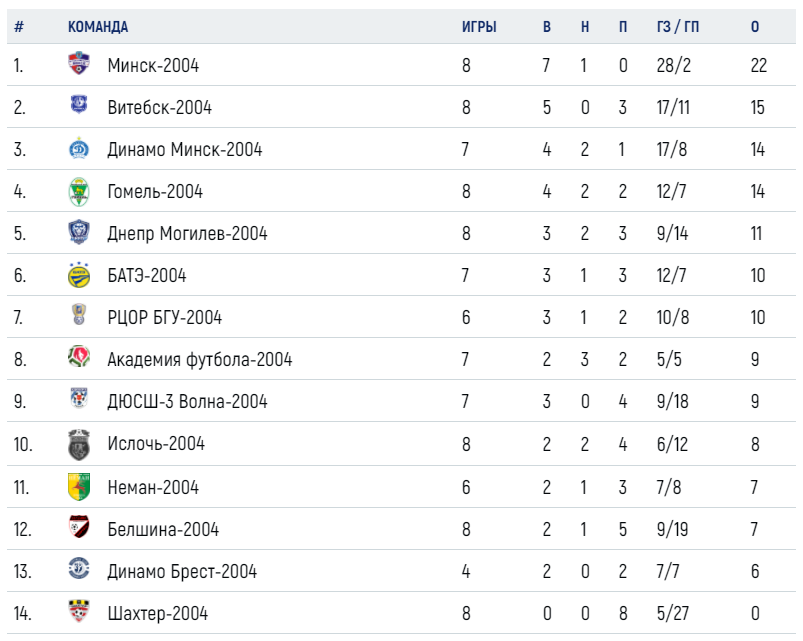Image resolution: width=803 pixels, height=641 pixels.
Task: Click the Ислочь-2004 gray crest
Action: [x=79, y=444]
